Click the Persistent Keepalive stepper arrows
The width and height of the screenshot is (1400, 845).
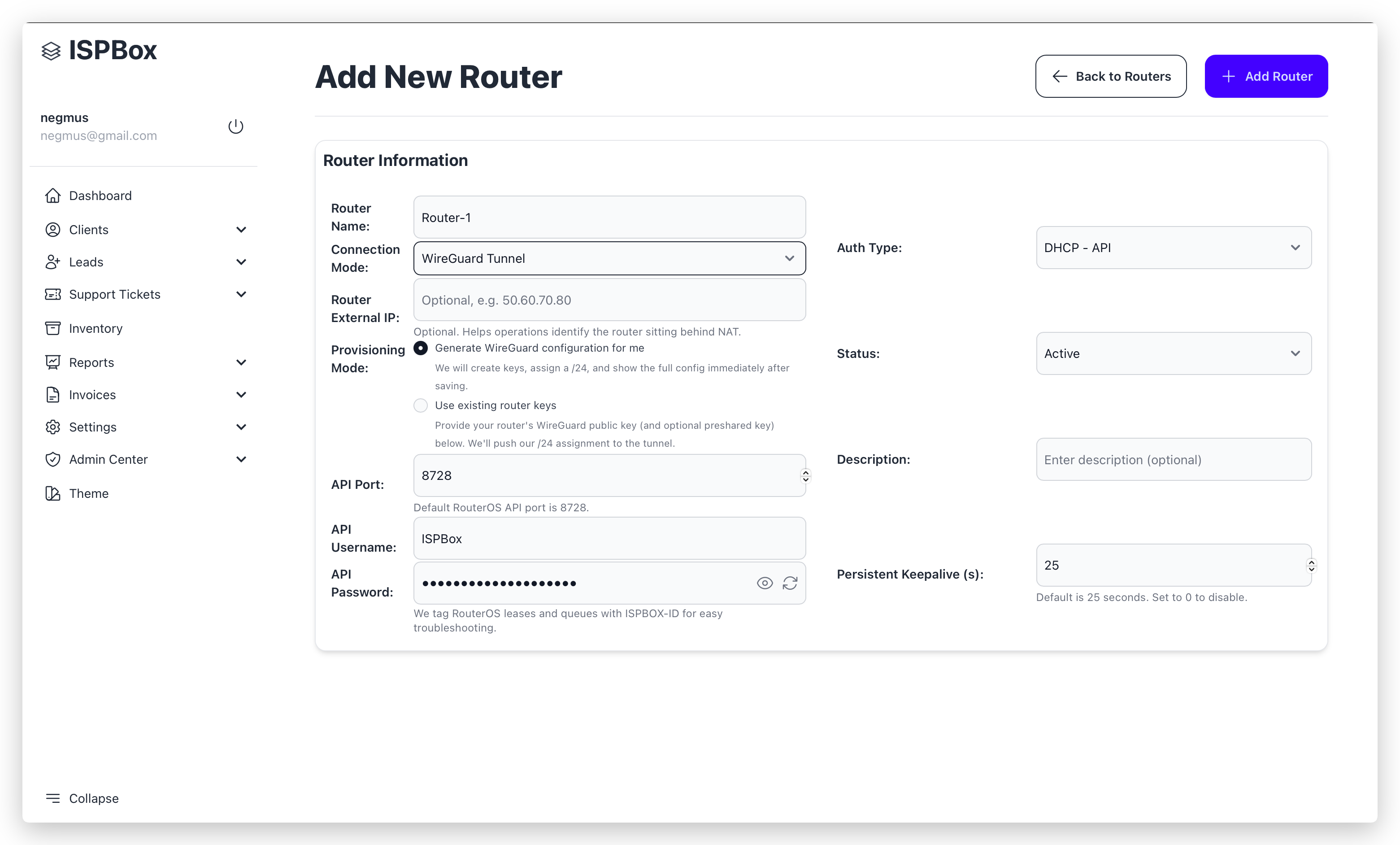click(x=1311, y=566)
